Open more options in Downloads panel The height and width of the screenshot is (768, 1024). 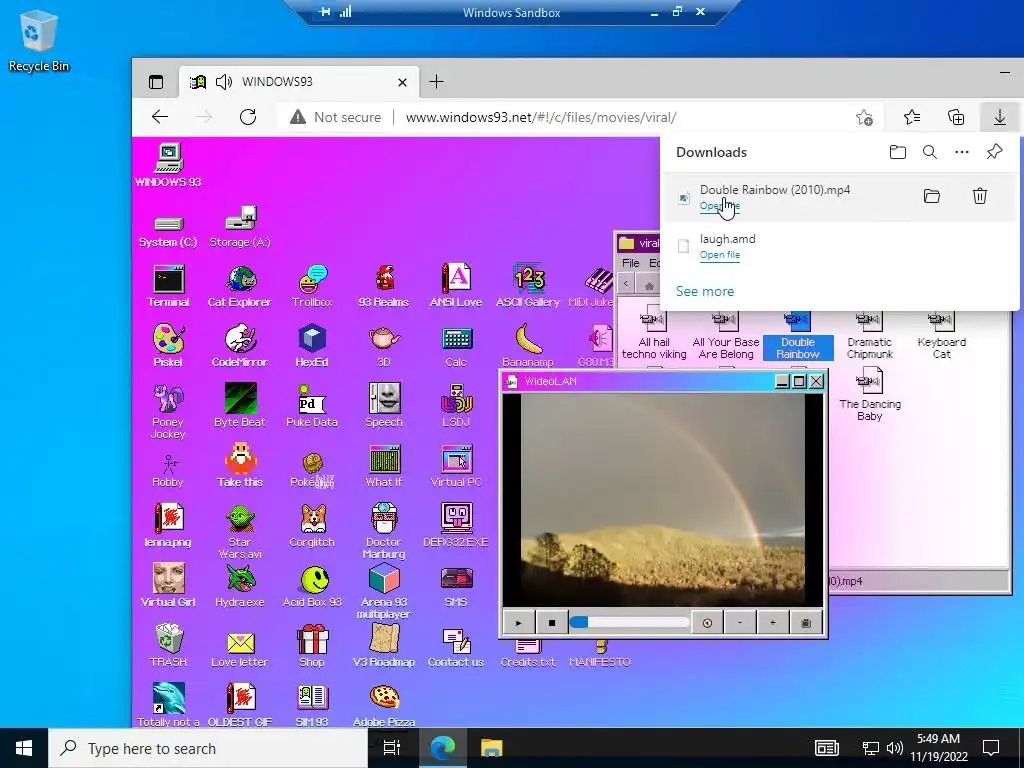[x=962, y=152]
